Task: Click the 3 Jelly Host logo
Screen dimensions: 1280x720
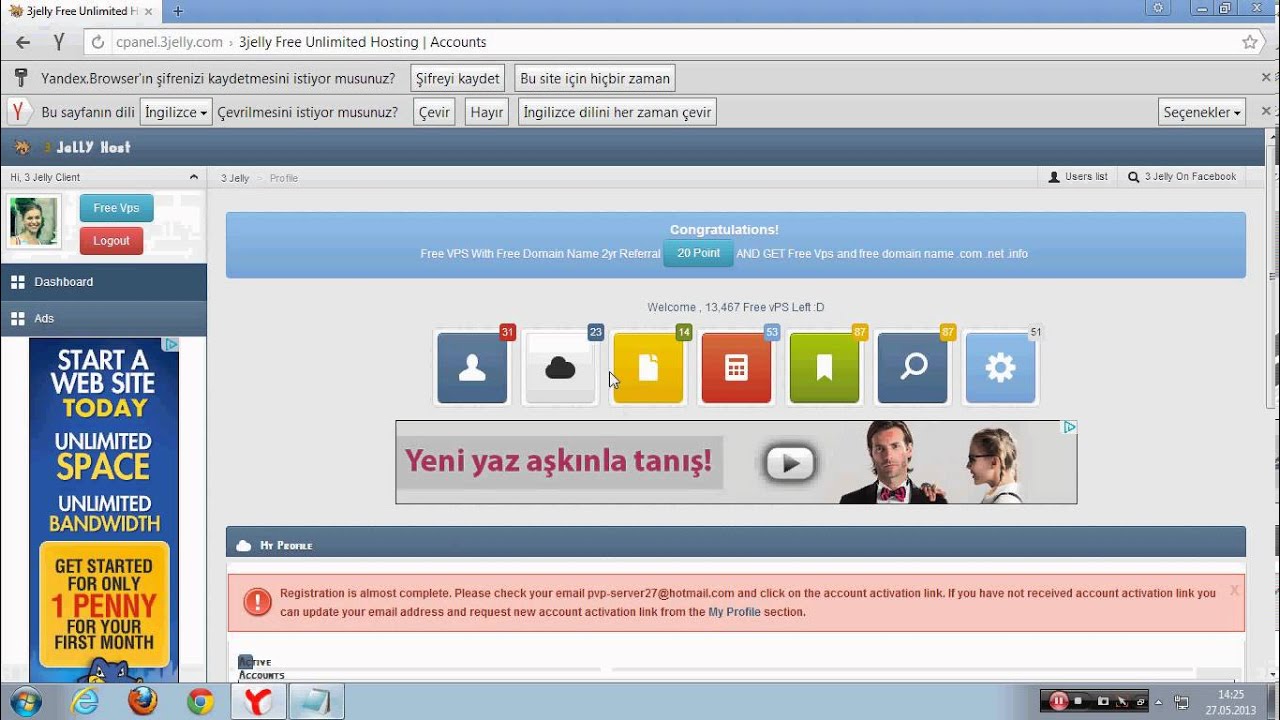Action: [74, 147]
